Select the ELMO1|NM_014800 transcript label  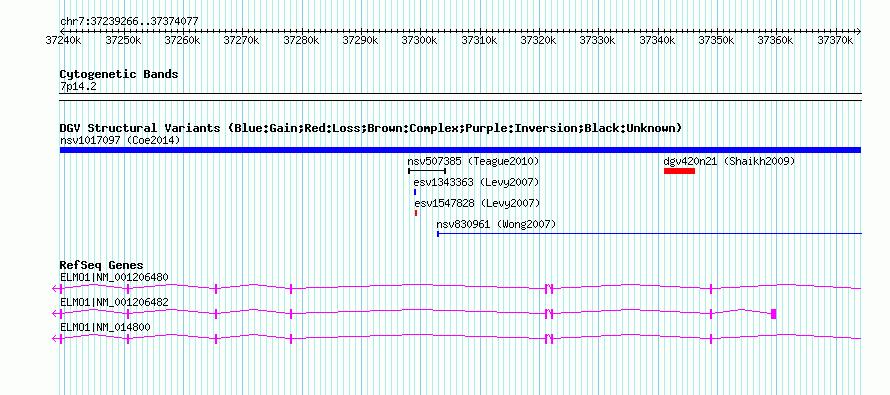pyautogui.click(x=106, y=327)
